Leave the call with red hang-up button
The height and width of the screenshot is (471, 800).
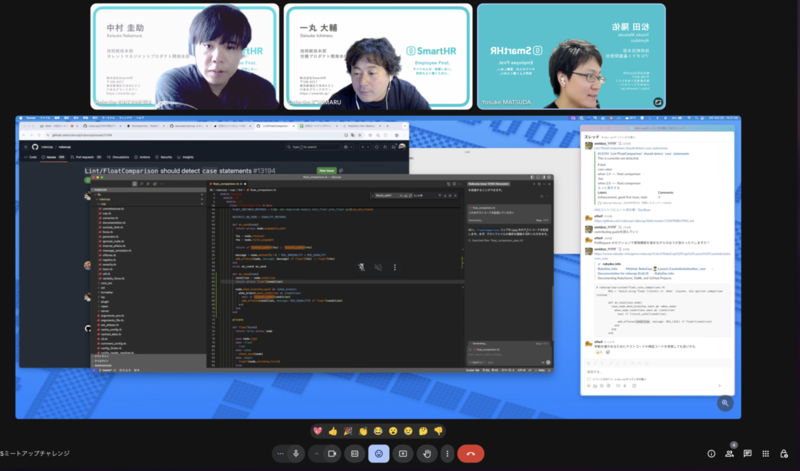click(x=470, y=454)
